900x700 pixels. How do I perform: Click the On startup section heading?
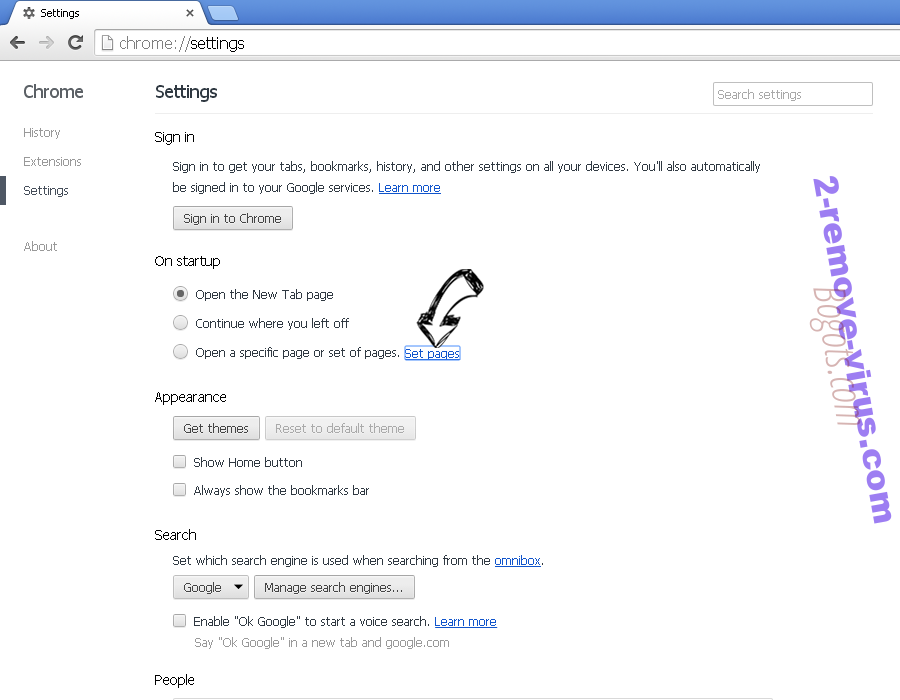coord(187,261)
